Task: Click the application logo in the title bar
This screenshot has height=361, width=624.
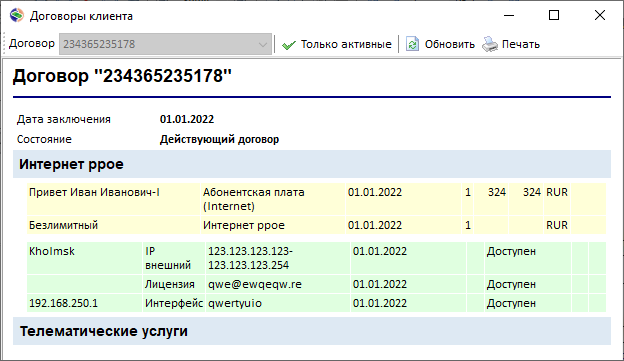Action: click(17, 16)
